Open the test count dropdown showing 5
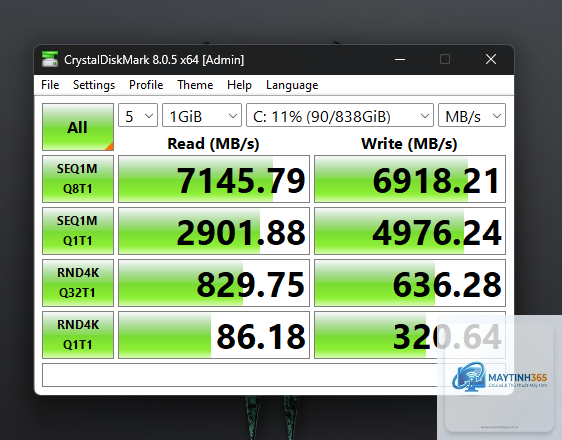 point(138,115)
